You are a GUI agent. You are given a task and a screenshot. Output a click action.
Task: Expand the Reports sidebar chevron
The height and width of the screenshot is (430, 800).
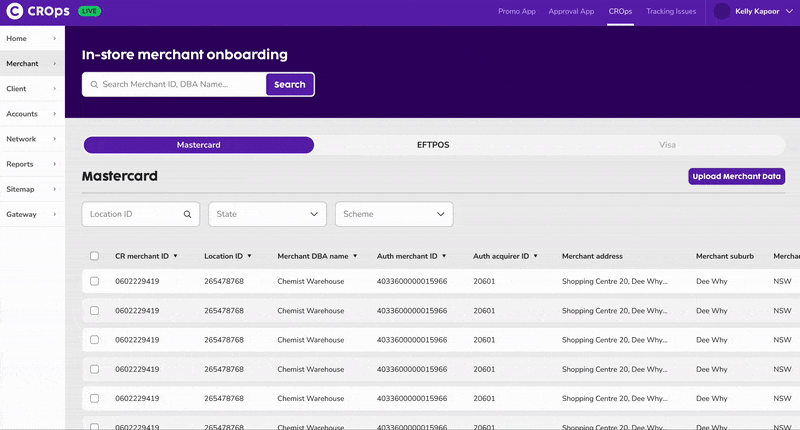pyautogui.click(x=55, y=164)
